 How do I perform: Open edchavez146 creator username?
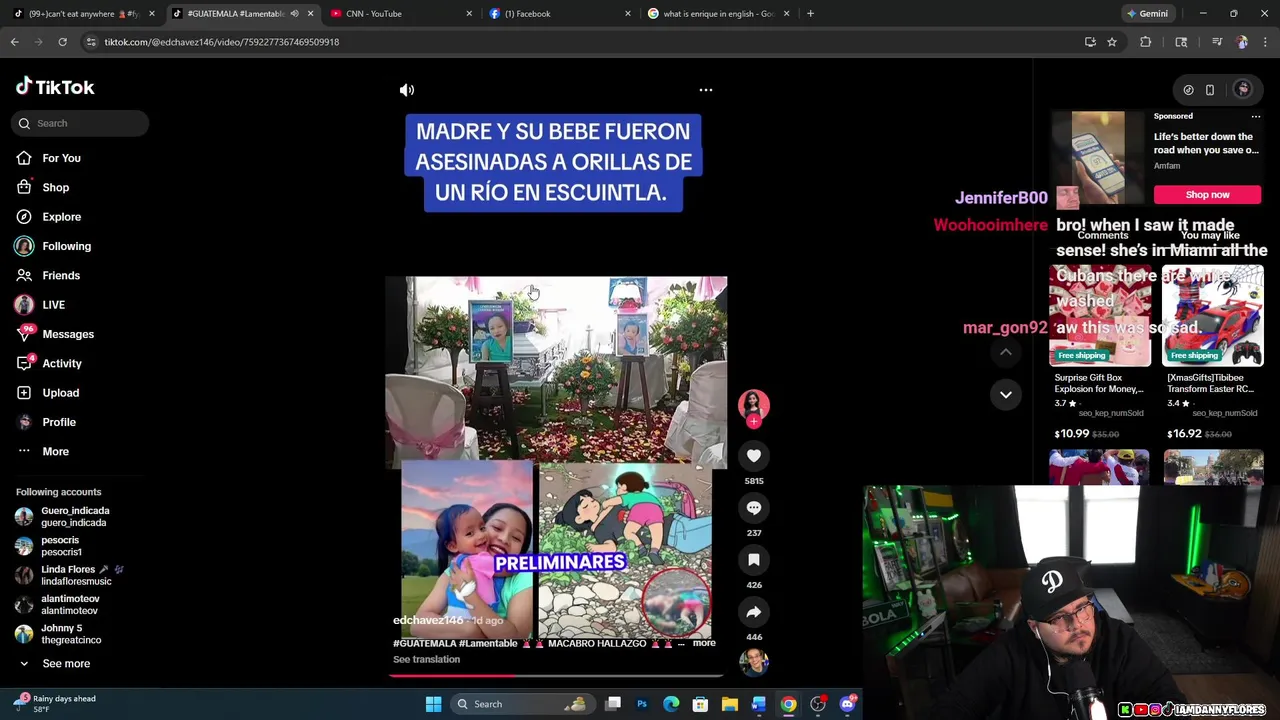pos(428,620)
